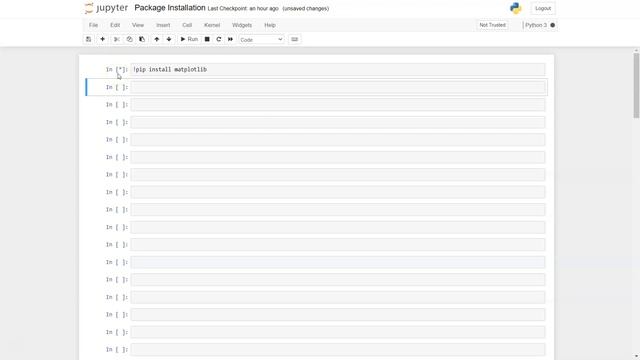Copy selected cells icon
The width and height of the screenshot is (640, 360).
(129, 39)
